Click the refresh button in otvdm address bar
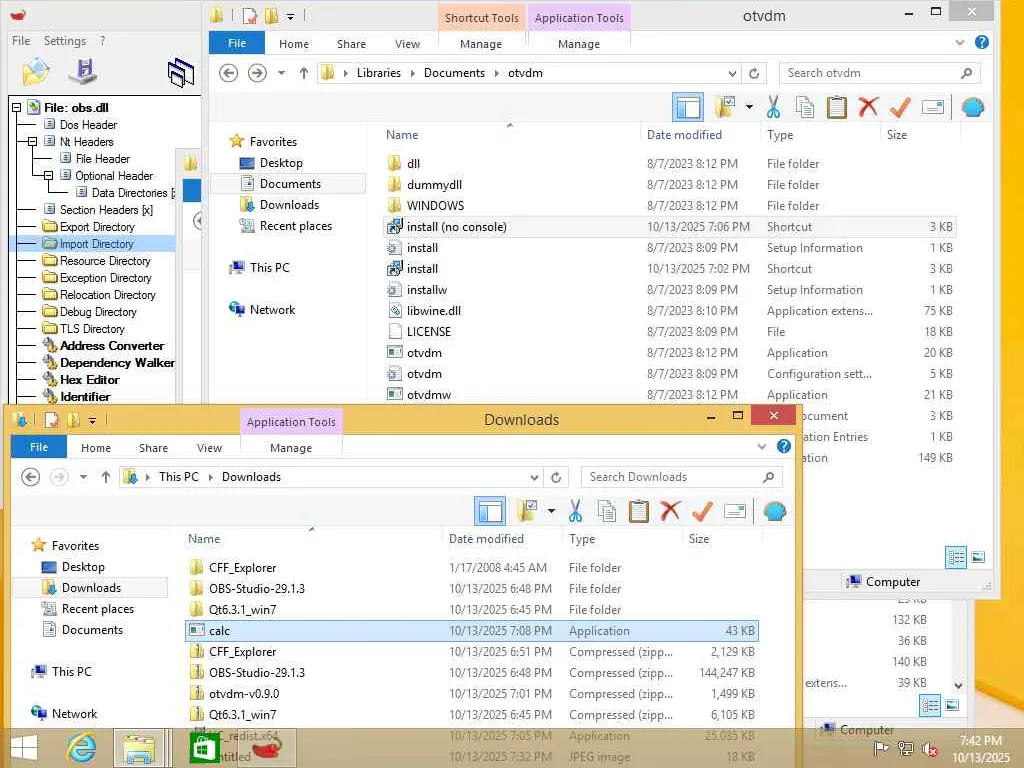The width and height of the screenshot is (1024, 768). [754, 73]
